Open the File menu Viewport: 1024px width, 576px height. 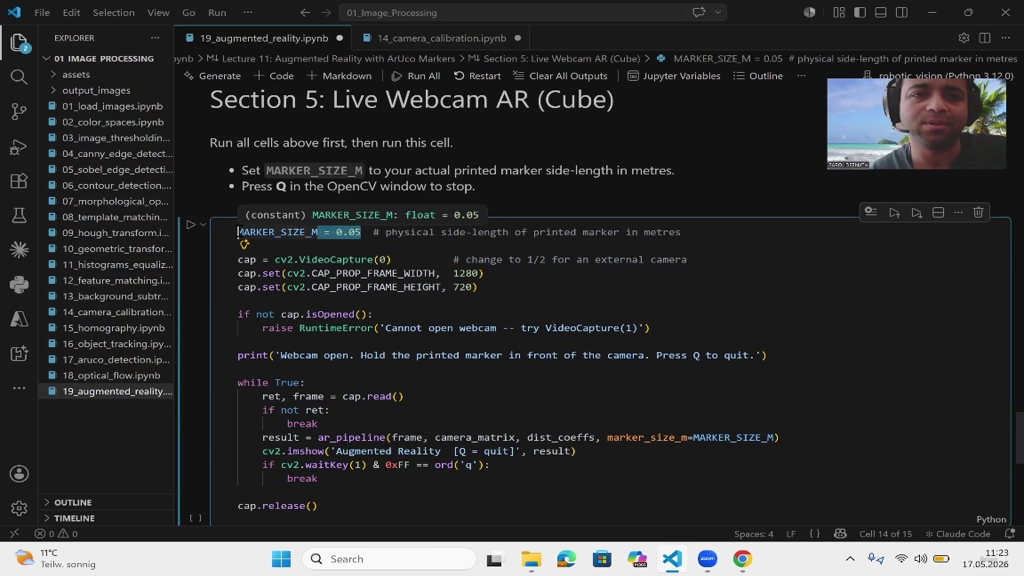42,12
